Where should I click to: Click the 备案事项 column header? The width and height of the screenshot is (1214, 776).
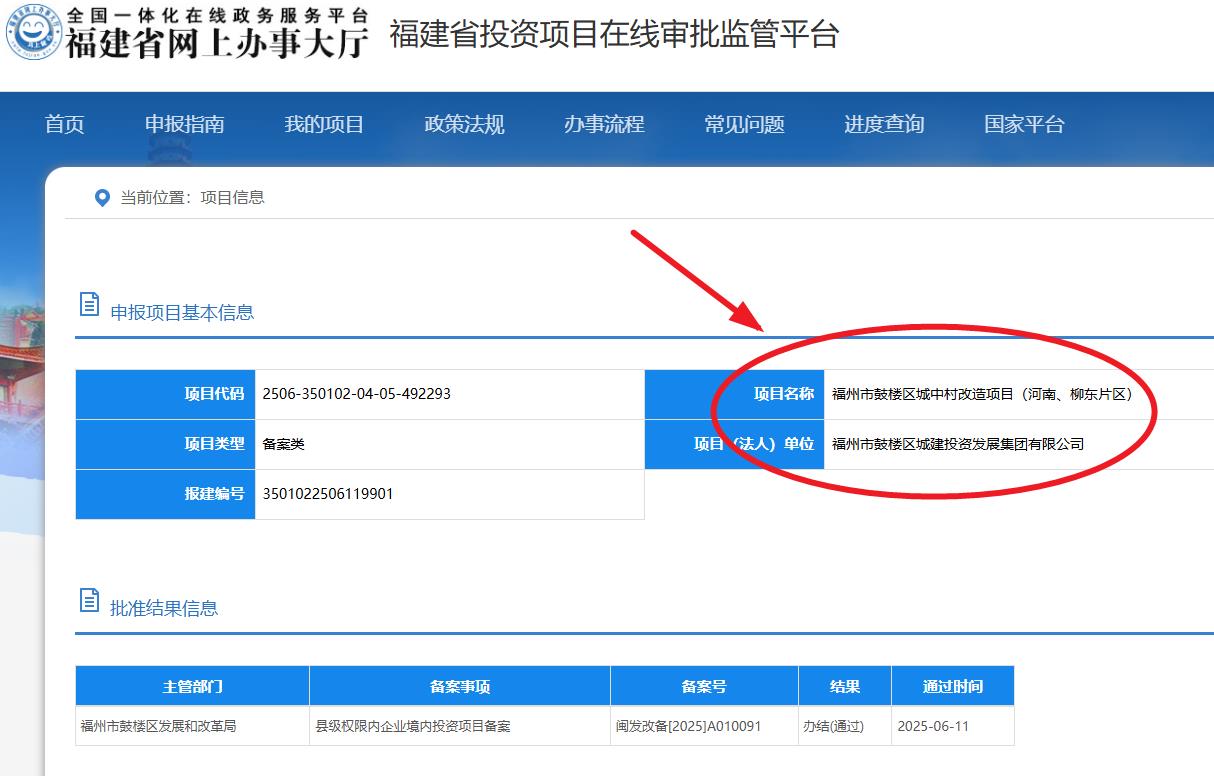460,687
